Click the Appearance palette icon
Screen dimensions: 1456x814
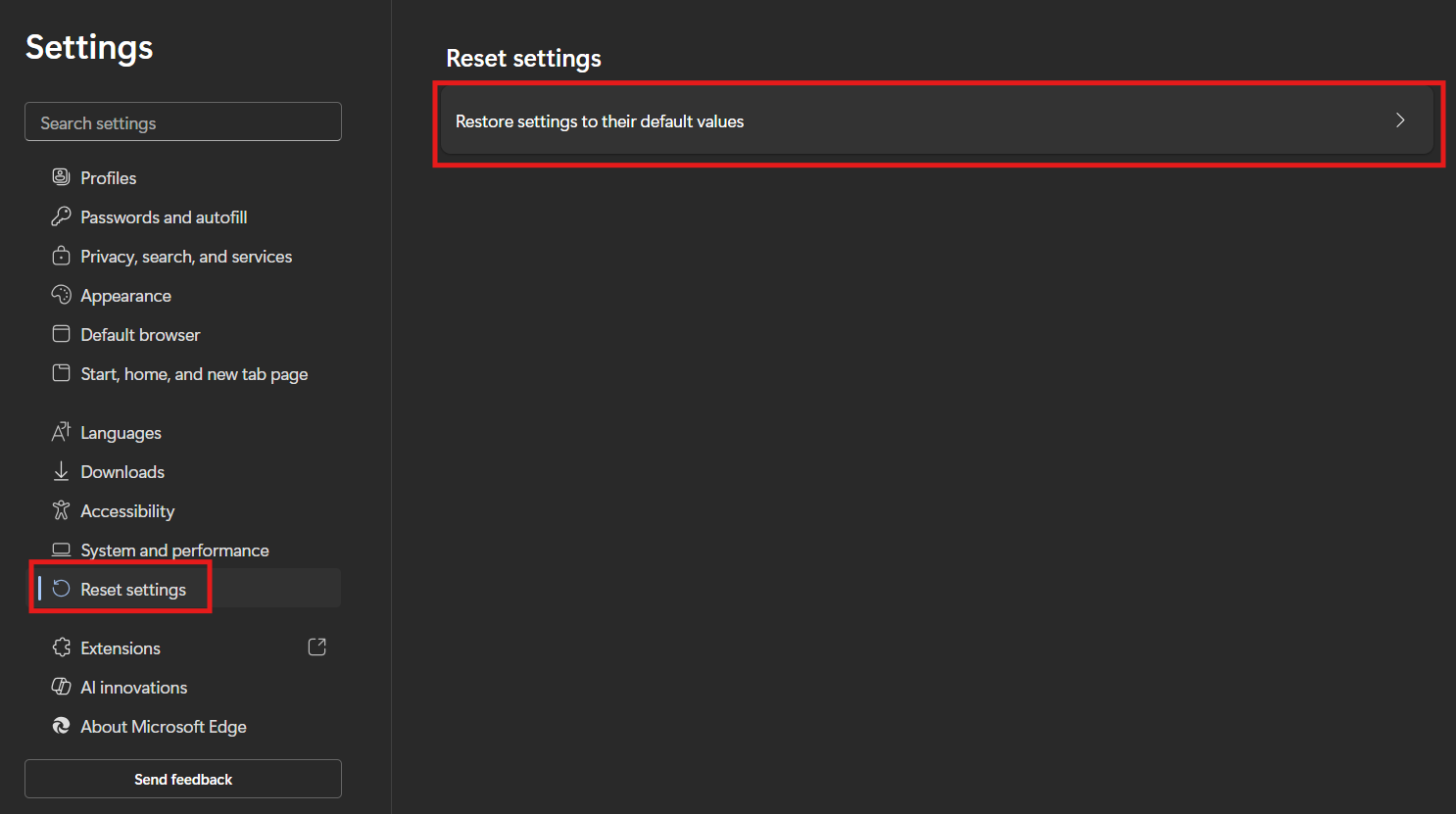pyautogui.click(x=61, y=295)
